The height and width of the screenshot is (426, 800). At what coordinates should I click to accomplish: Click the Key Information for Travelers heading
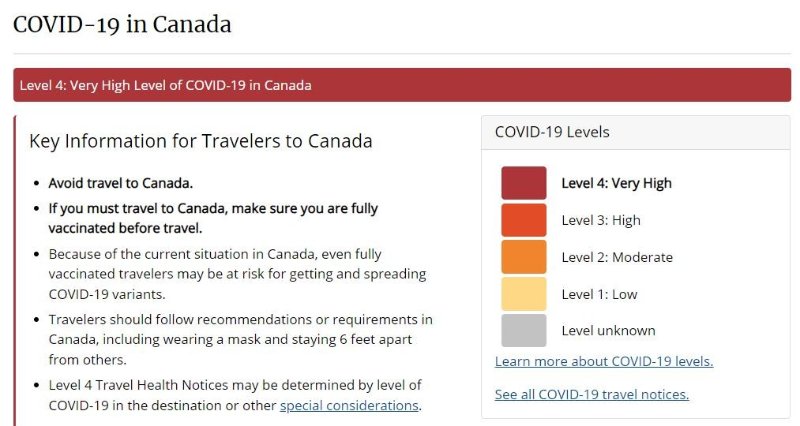[x=201, y=141]
